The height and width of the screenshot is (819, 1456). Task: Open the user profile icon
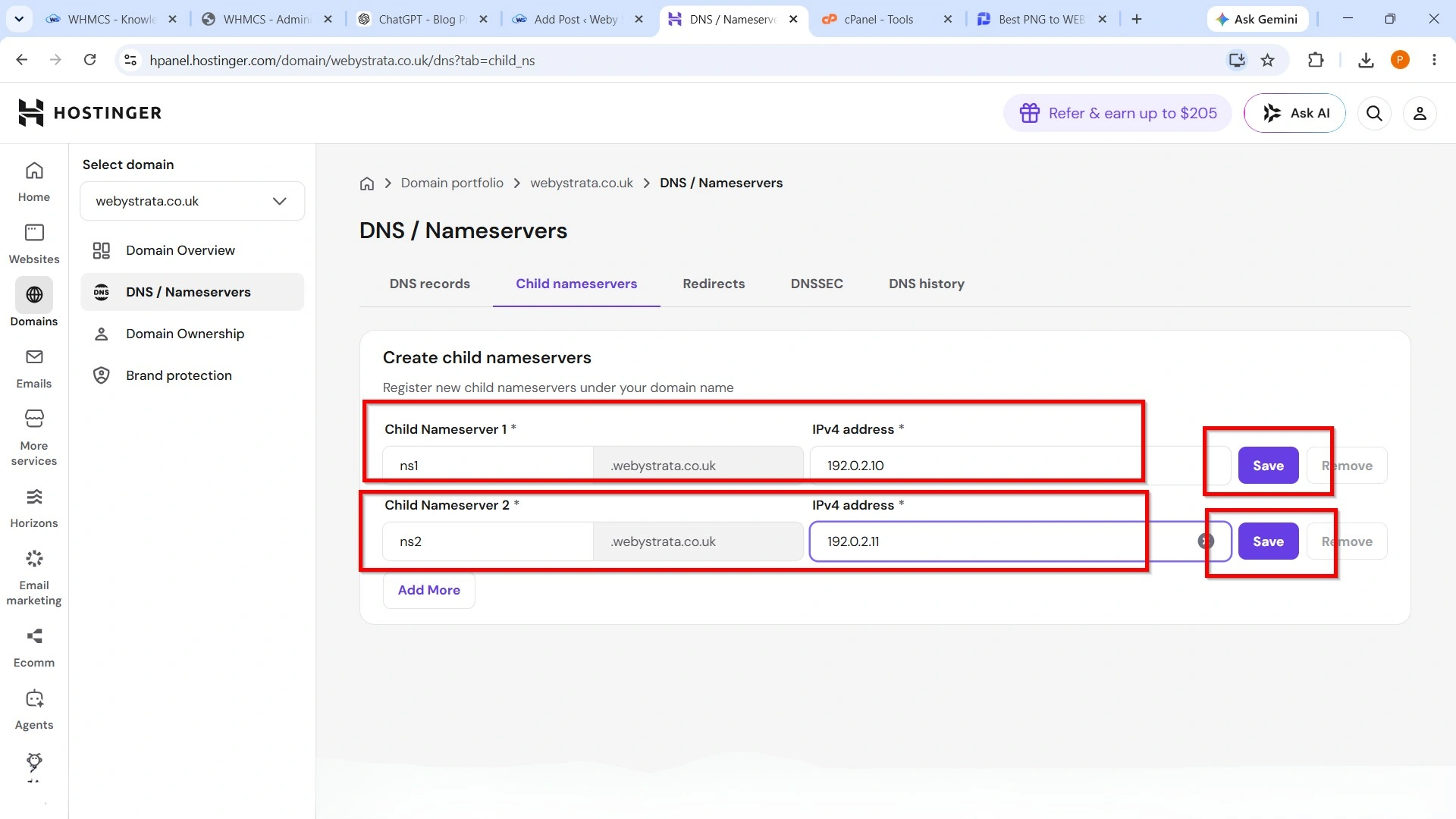(x=1420, y=113)
